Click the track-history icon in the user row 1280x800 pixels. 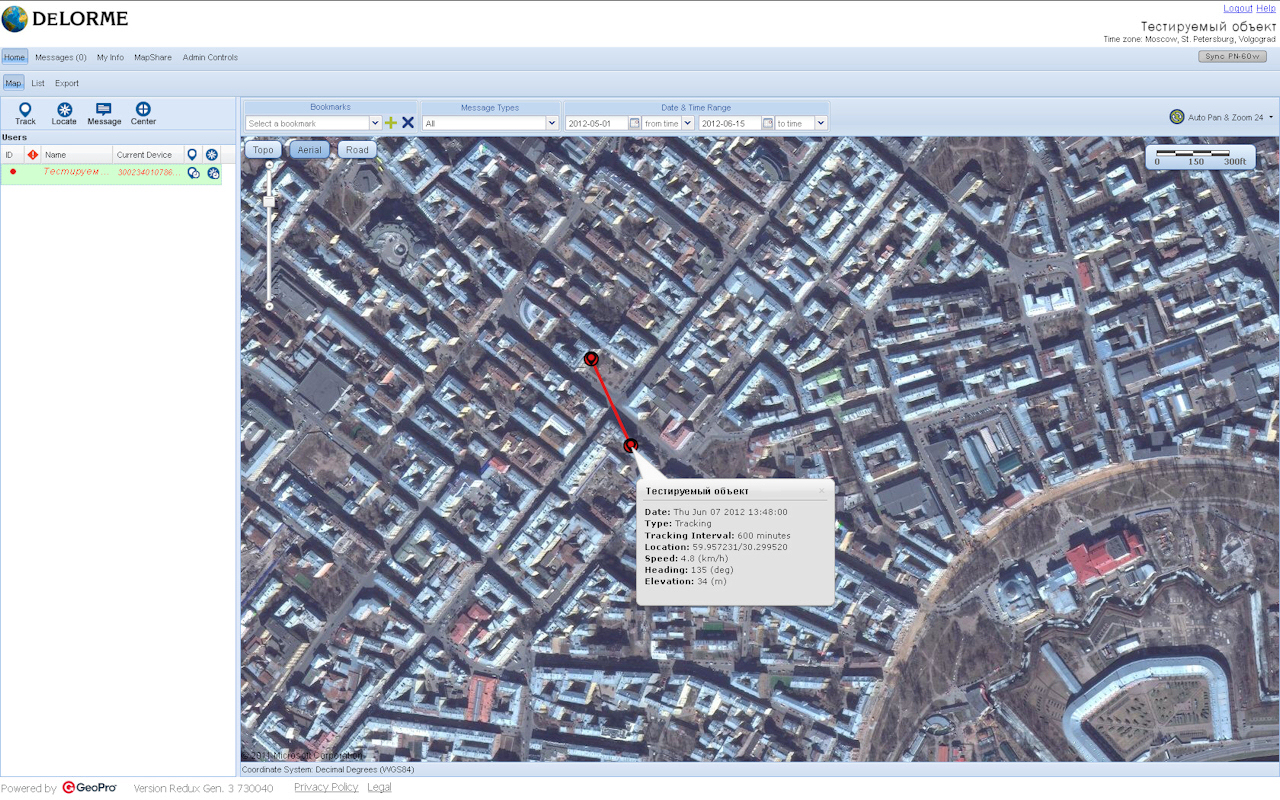tap(193, 172)
